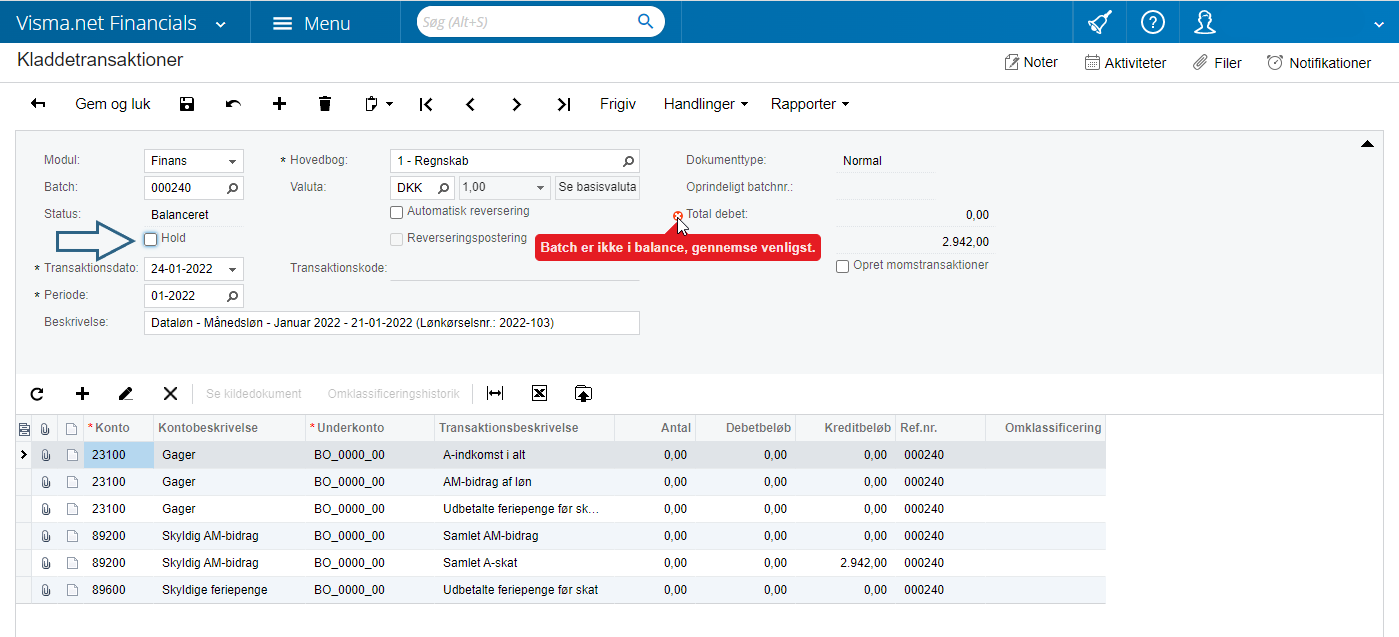1399x637 pixels.
Task: Go to first record icon
Action: pos(426,104)
